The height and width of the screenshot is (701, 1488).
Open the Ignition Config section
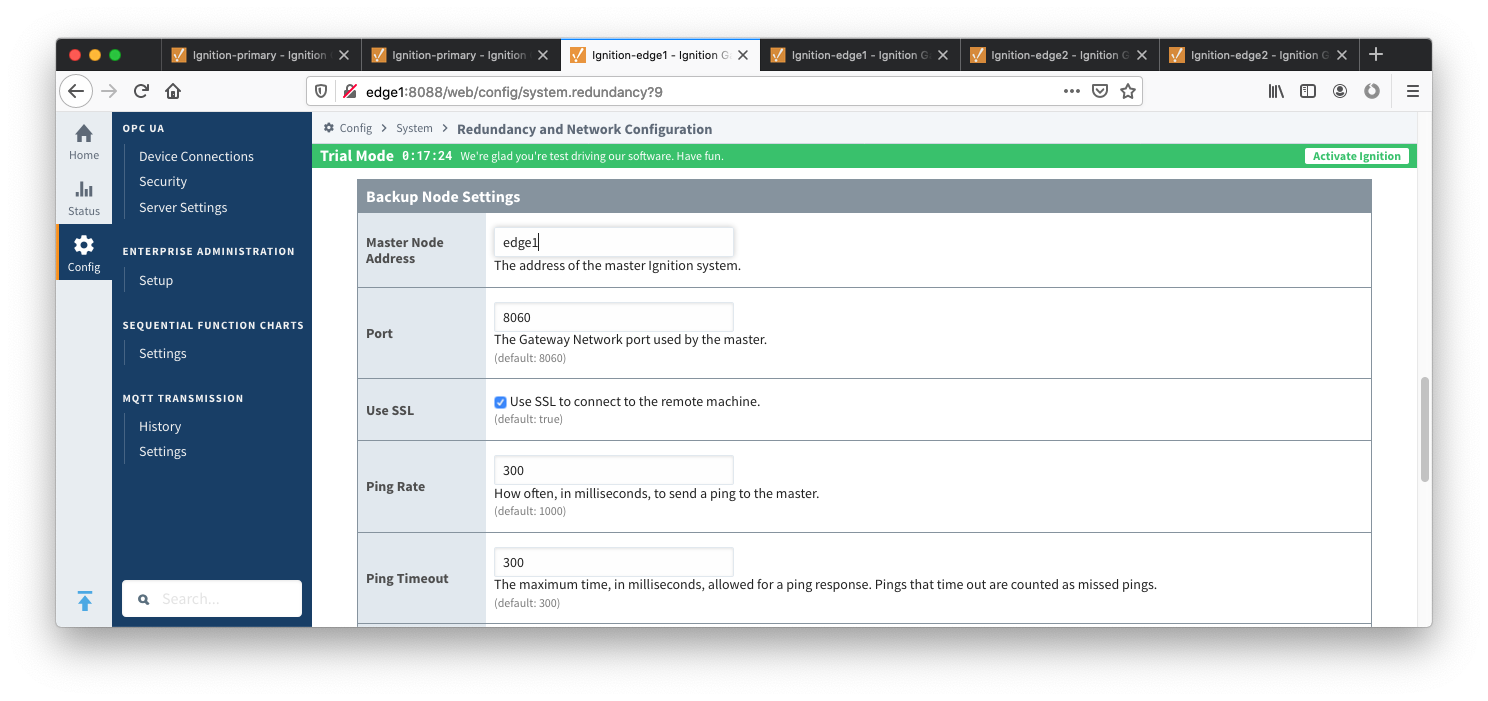pos(84,254)
